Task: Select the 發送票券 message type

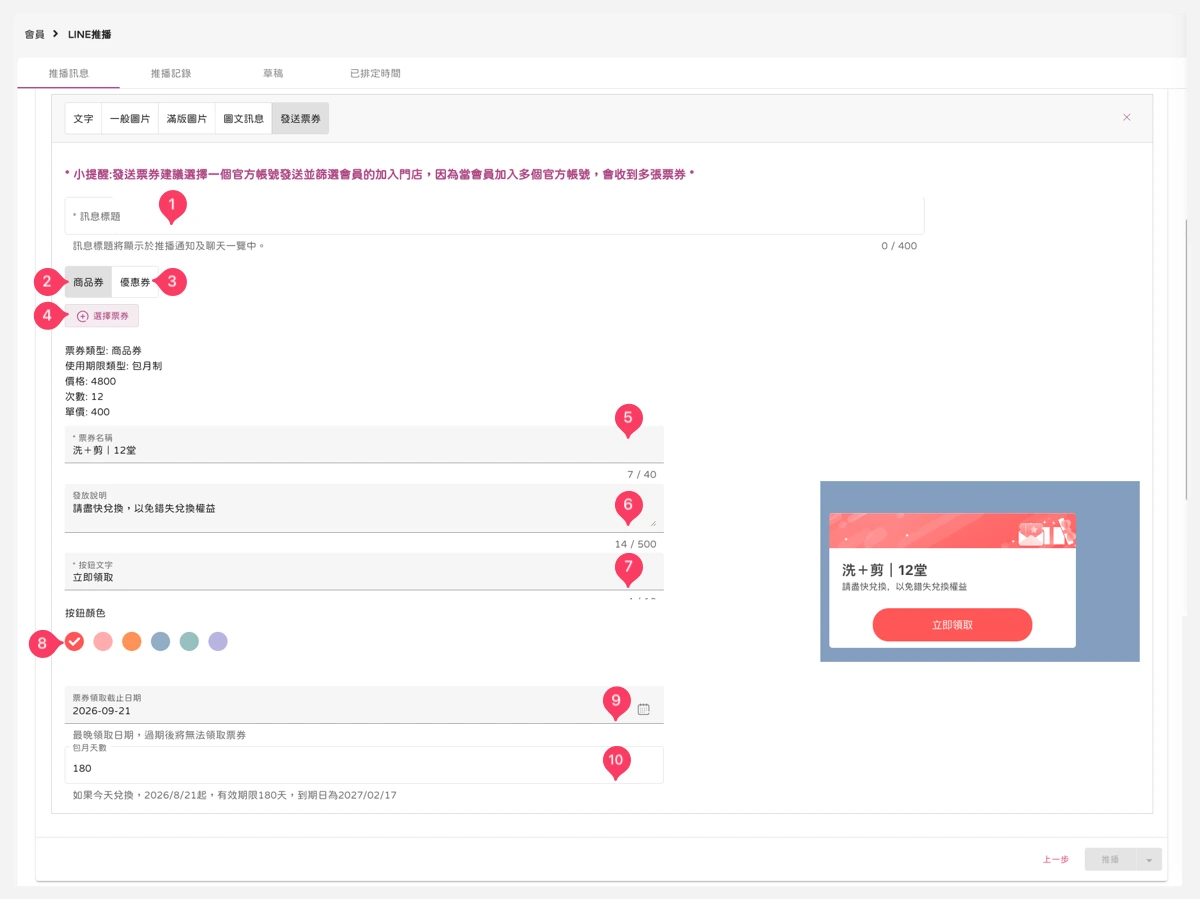Action: [x=300, y=118]
